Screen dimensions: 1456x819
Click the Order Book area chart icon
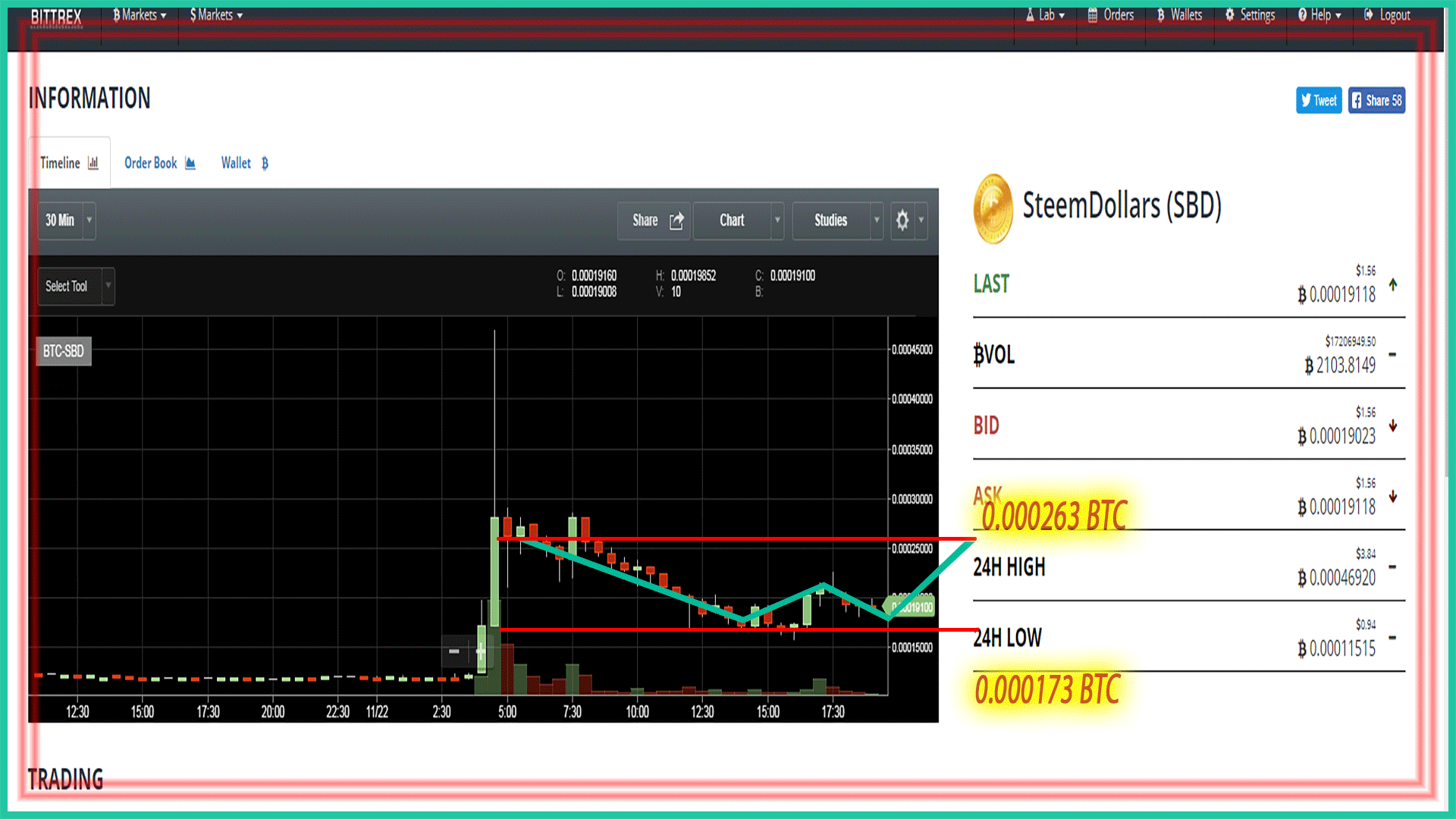coord(190,163)
